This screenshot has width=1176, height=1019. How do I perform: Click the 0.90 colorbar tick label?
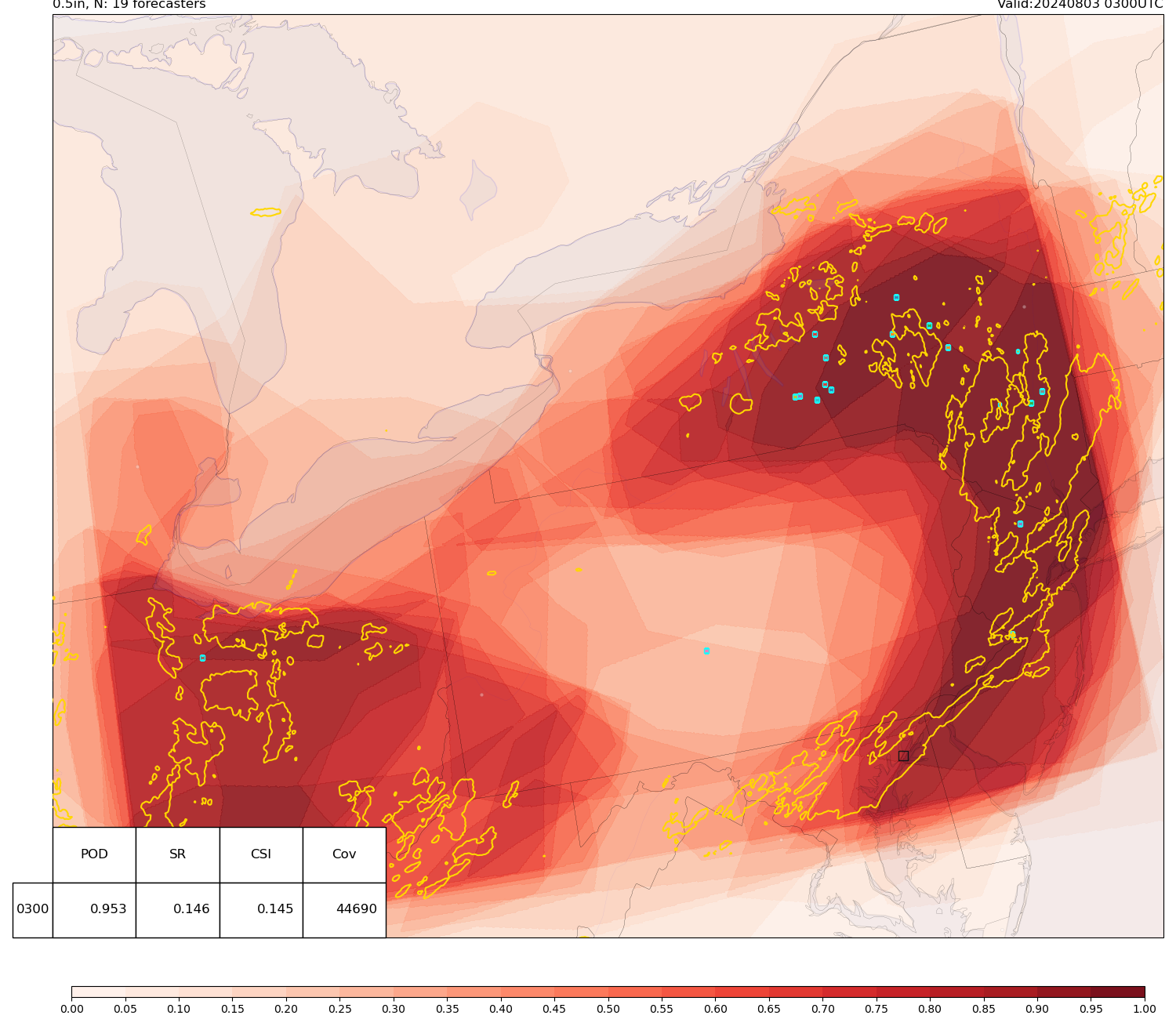pyautogui.click(x=1037, y=1009)
